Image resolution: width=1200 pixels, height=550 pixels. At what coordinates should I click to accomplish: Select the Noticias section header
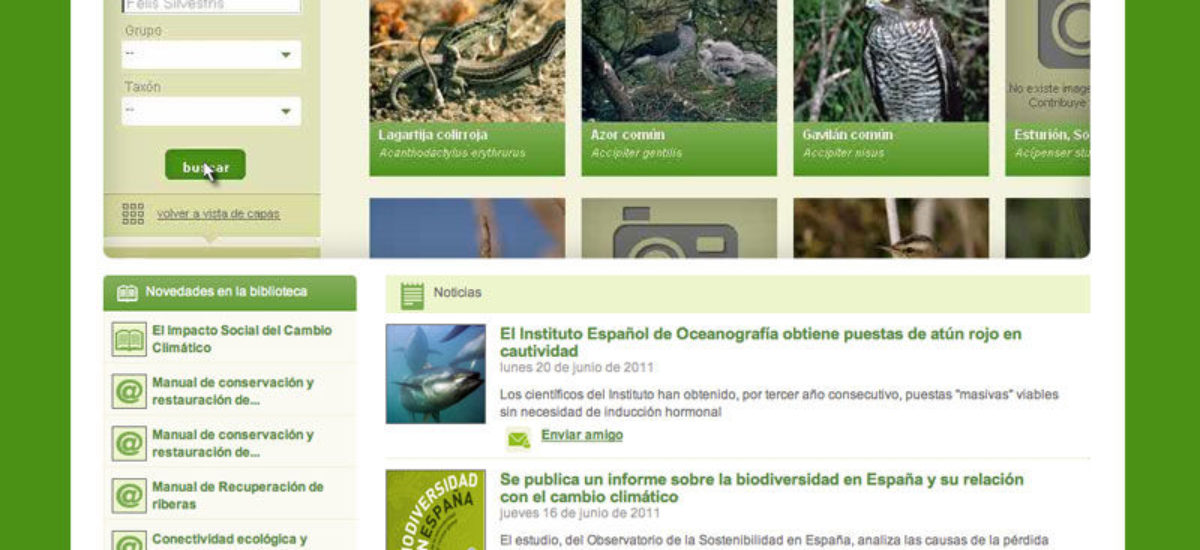(x=738, y=293)
